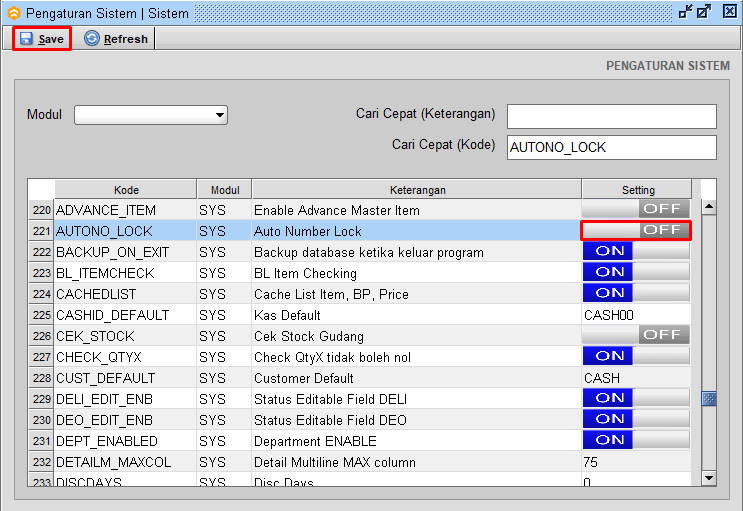Toggle the DEPT_ENABLED switch
Screen dimensions: 743x511
pyautogui.click(x=635, y=440)
